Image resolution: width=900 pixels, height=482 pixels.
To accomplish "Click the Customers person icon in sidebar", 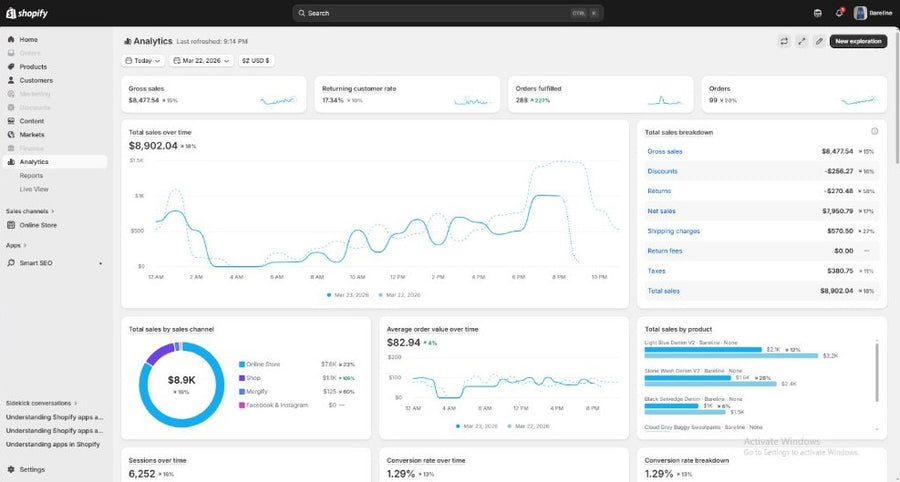I will click(x=11, y=80).
